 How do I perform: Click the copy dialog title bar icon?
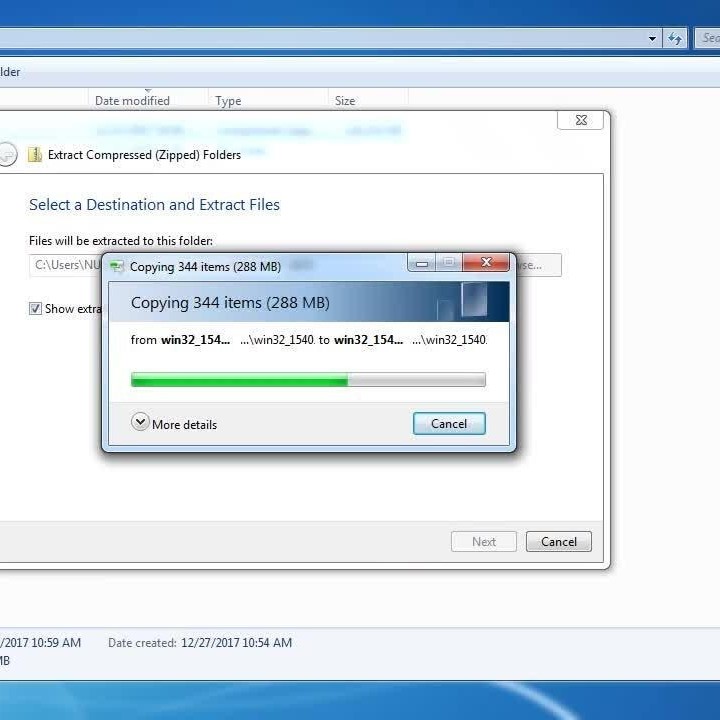click(x=117, y=267)
